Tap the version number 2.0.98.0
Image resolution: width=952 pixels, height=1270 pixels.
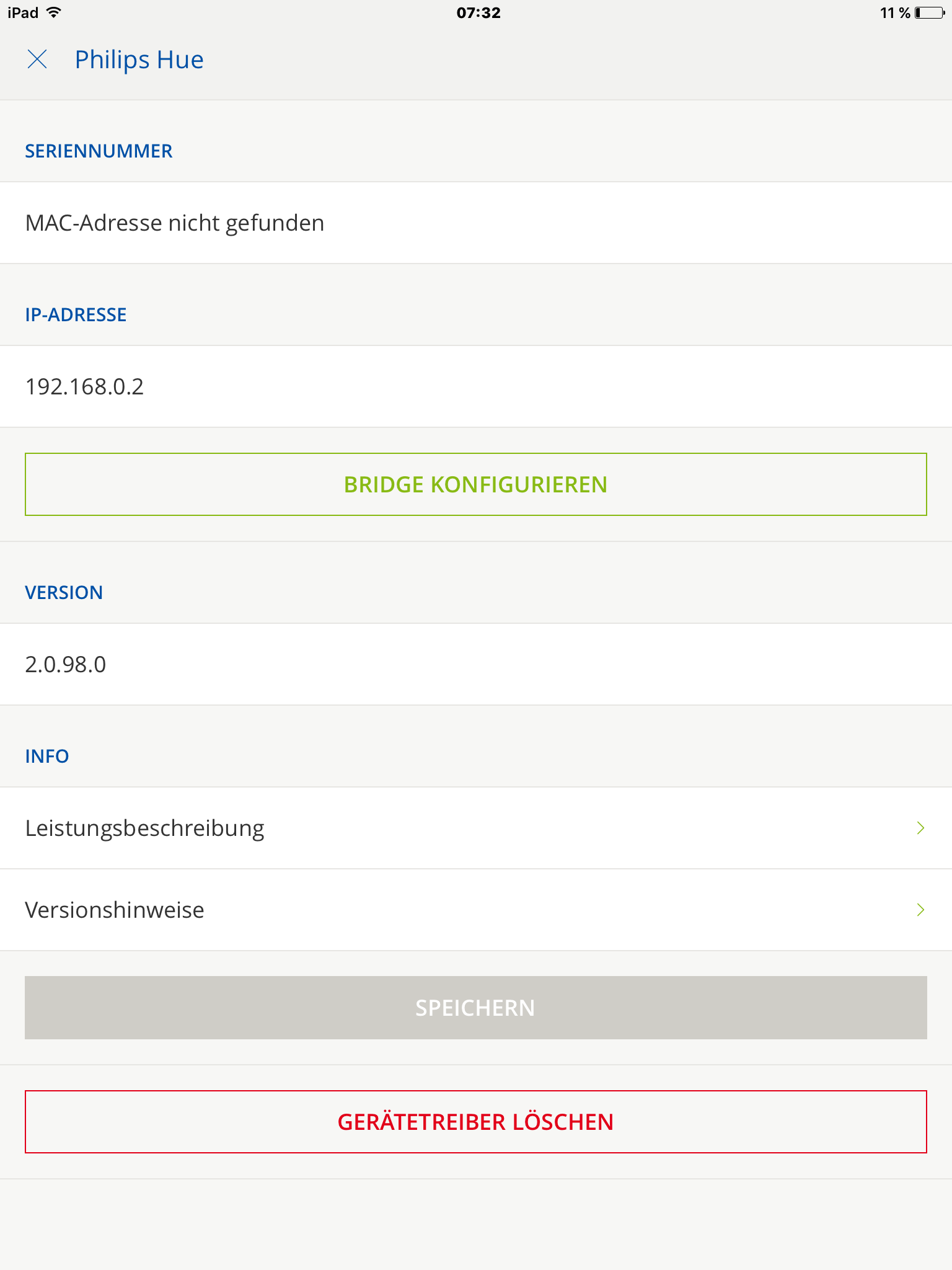pos(66,664)
